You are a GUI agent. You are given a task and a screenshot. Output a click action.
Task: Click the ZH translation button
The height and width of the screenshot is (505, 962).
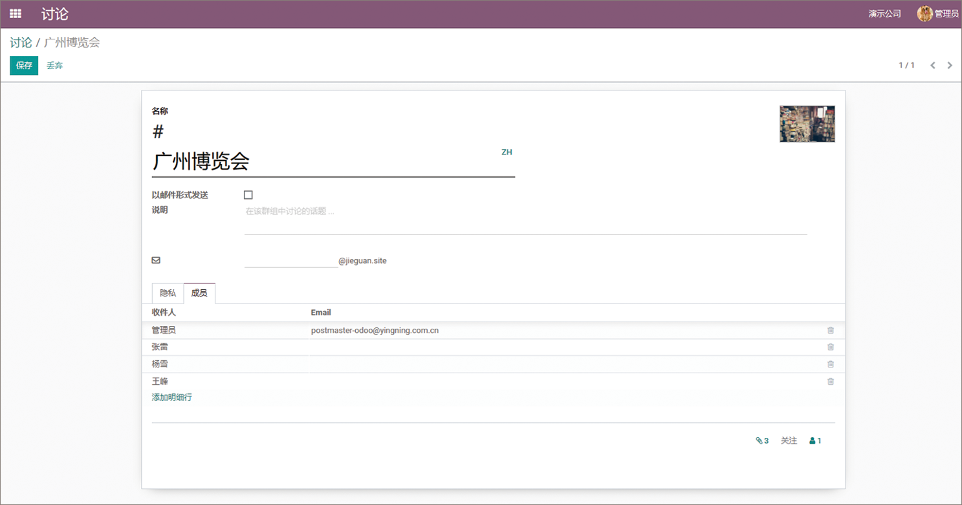tap(506, 152)
